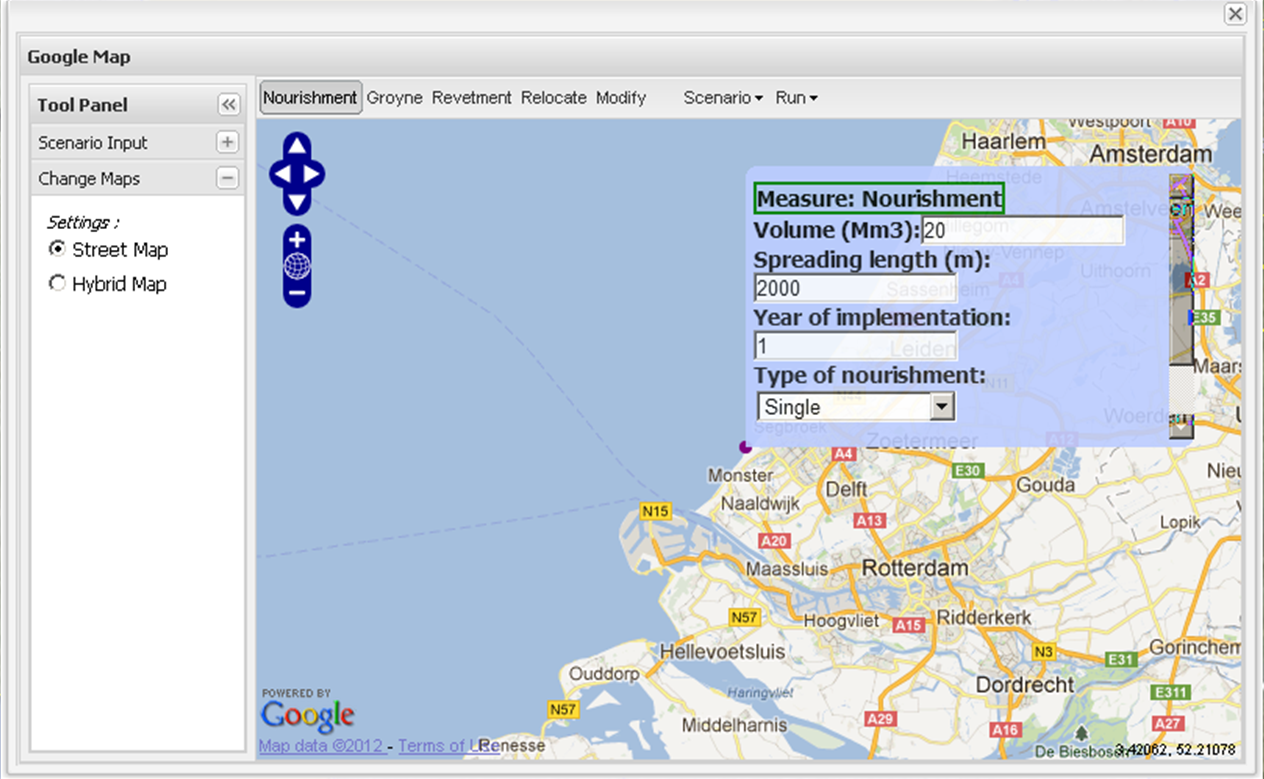The height and width of the screenshot is (779, 1264).
Task: Activate the Groyne tool
Action: (x=394, y=98)
